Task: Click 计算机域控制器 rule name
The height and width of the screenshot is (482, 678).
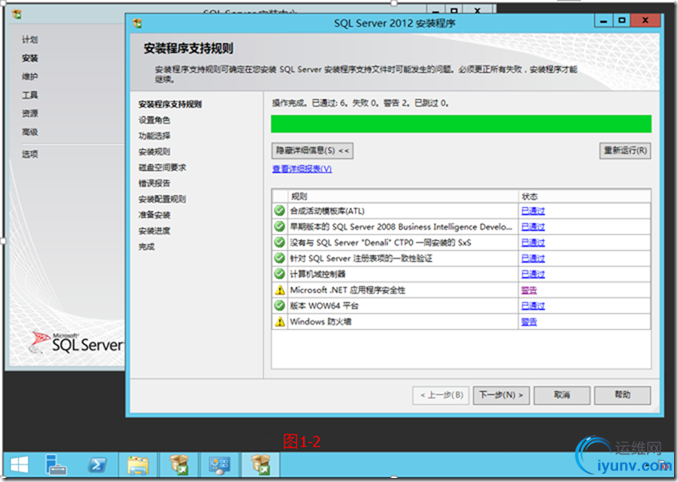Action: pos(317,274)
